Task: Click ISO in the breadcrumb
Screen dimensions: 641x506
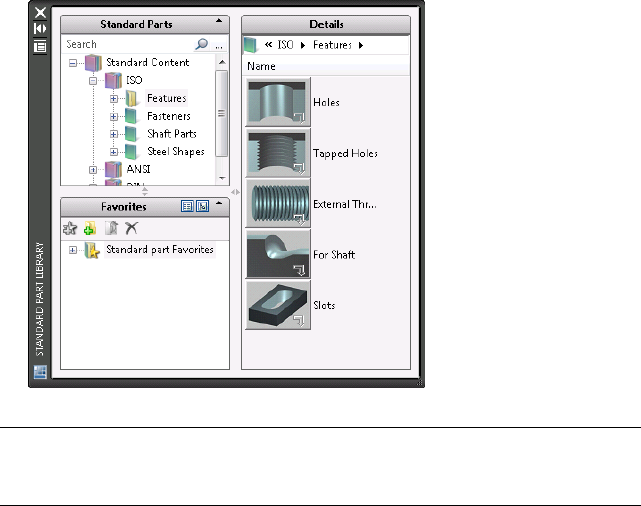Action: tap(285, 45)
